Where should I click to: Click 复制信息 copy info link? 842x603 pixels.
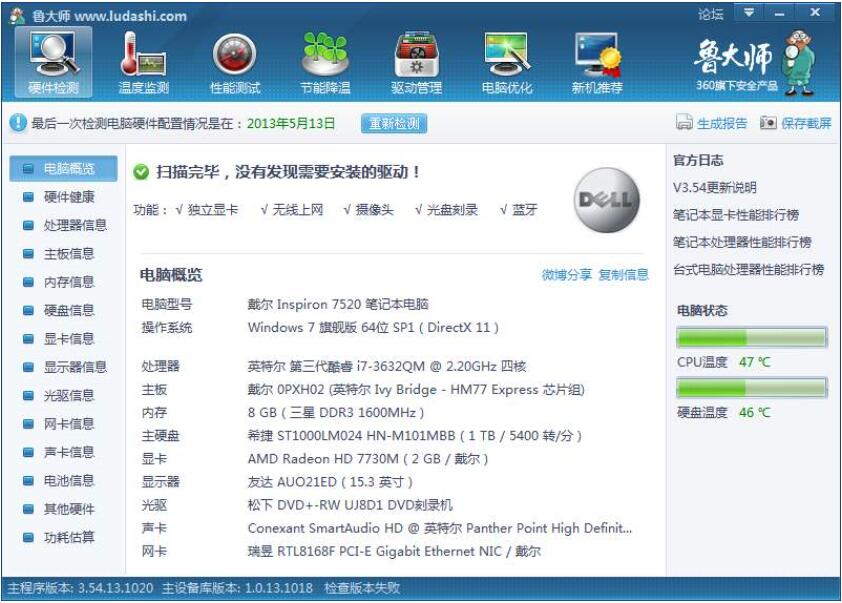click(x=623, y=275)
